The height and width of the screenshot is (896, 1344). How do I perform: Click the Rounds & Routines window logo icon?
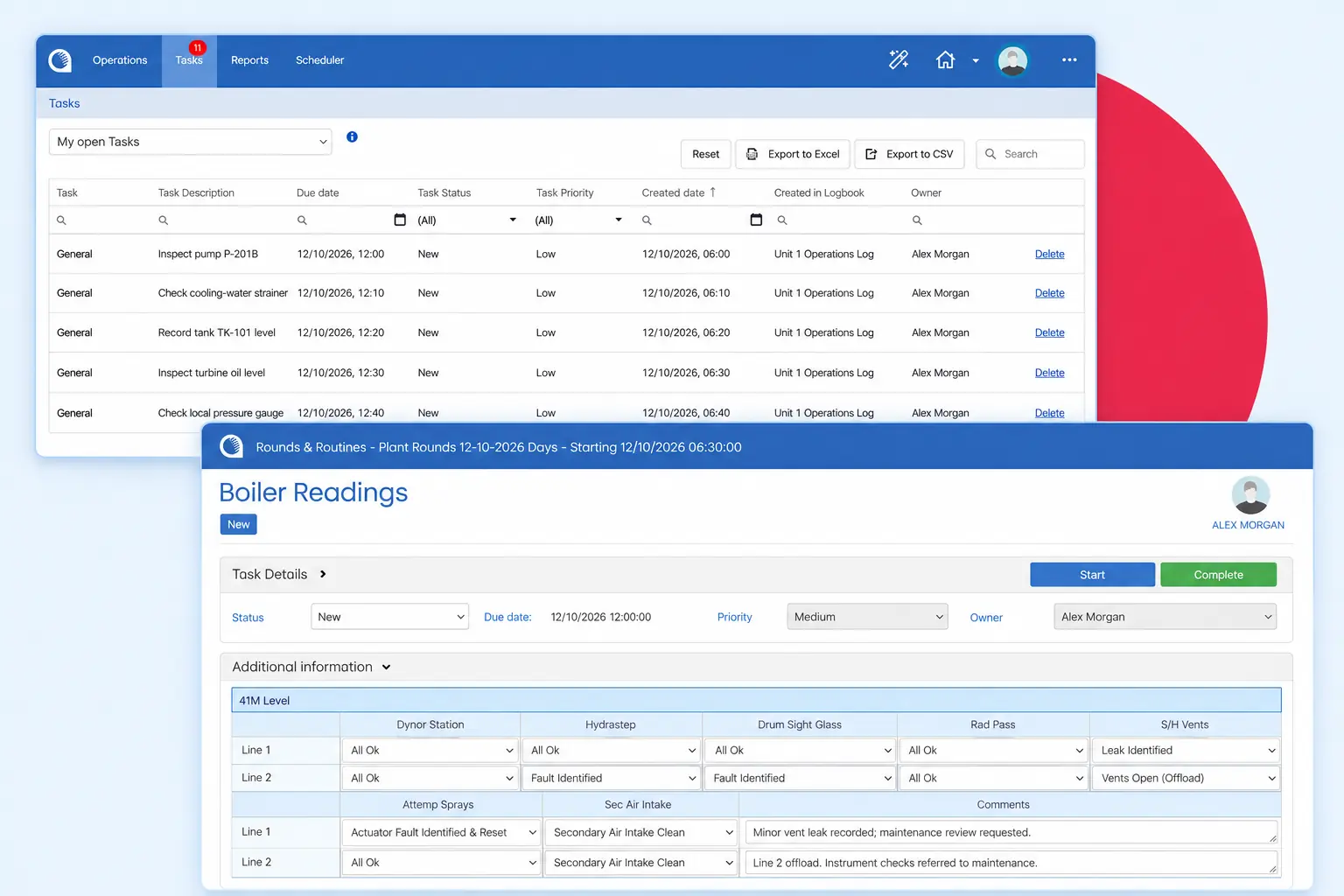click(x=231, y=447)
